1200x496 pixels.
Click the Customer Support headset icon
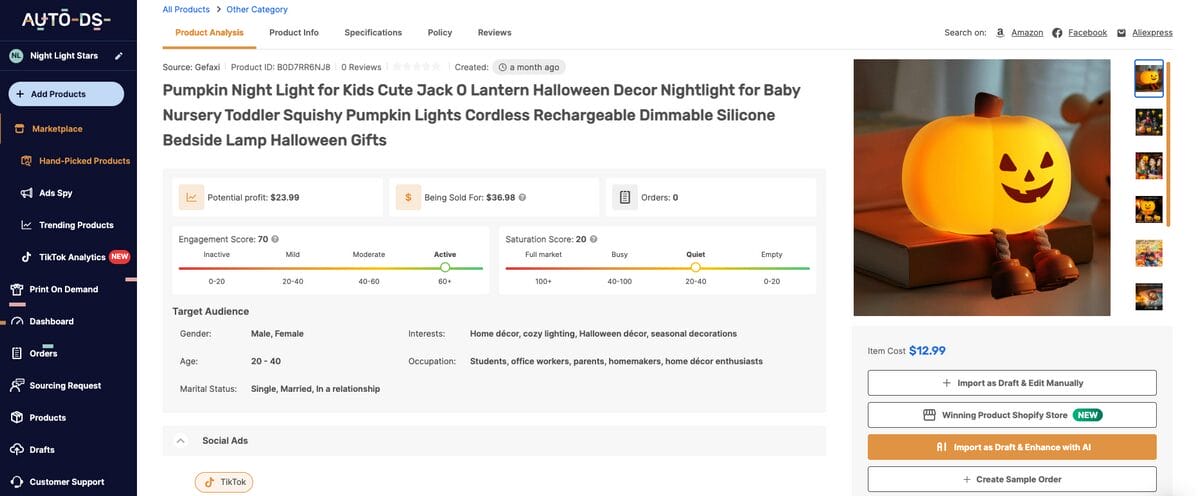coord(16,481)
